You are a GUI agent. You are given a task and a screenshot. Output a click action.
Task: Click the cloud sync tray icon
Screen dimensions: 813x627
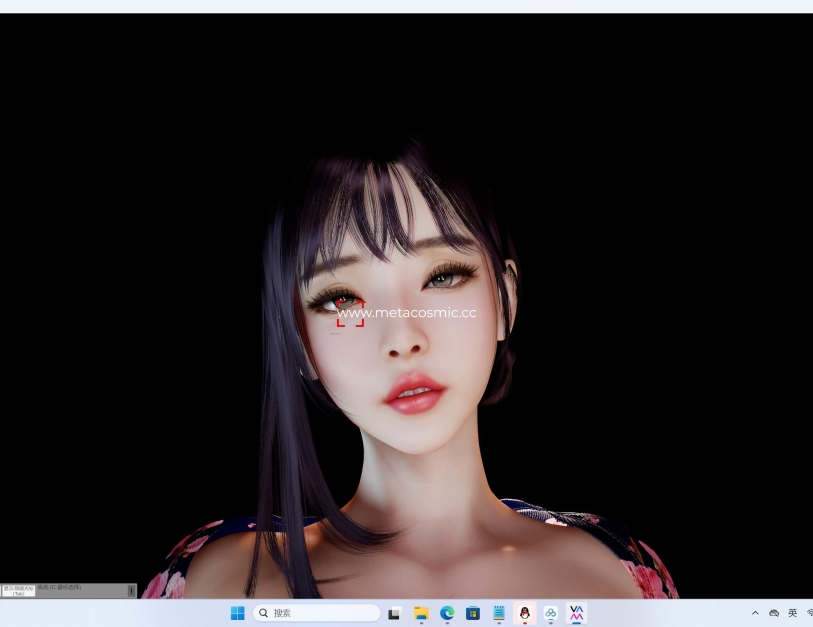tap(774, 613)
